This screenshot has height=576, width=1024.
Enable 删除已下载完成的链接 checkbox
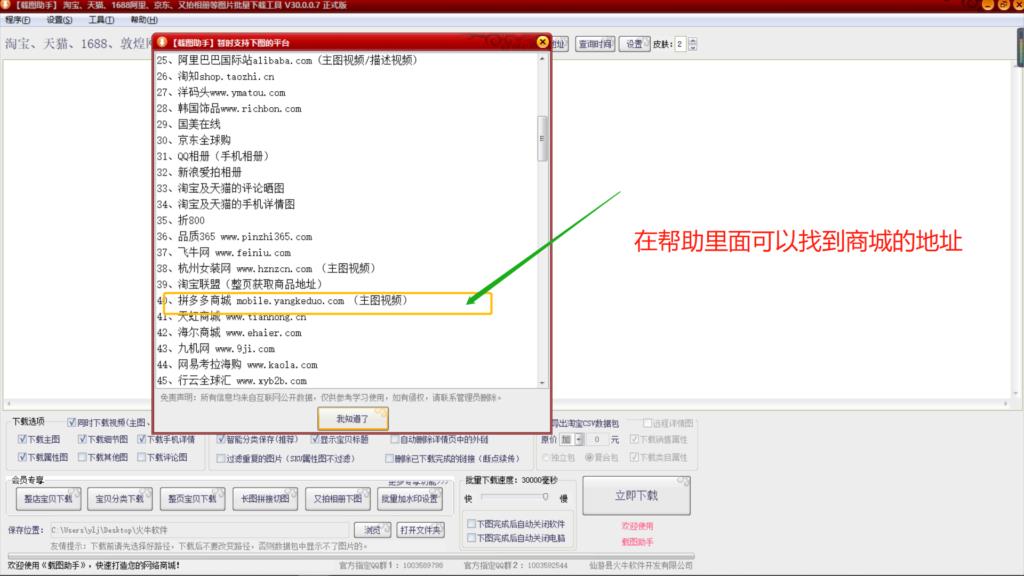[389, 458]
